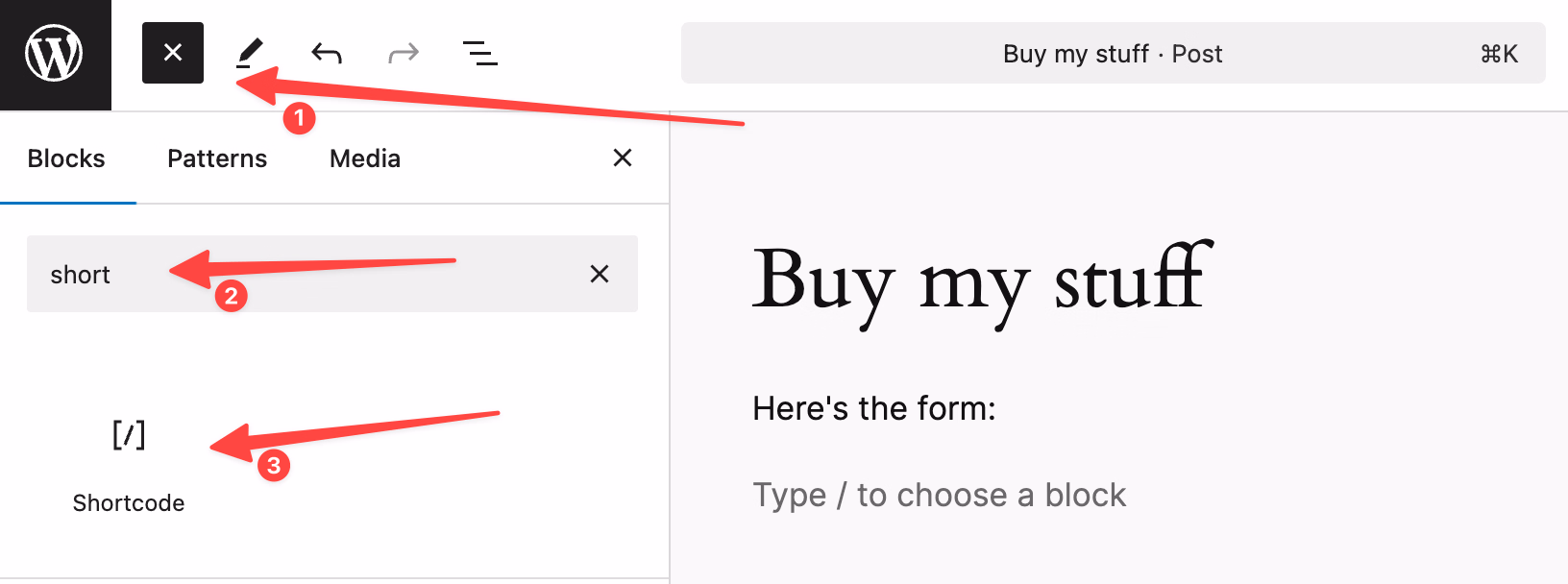Switch to the Blocks tab
1568x584 pixels.
tap(66, 158)
